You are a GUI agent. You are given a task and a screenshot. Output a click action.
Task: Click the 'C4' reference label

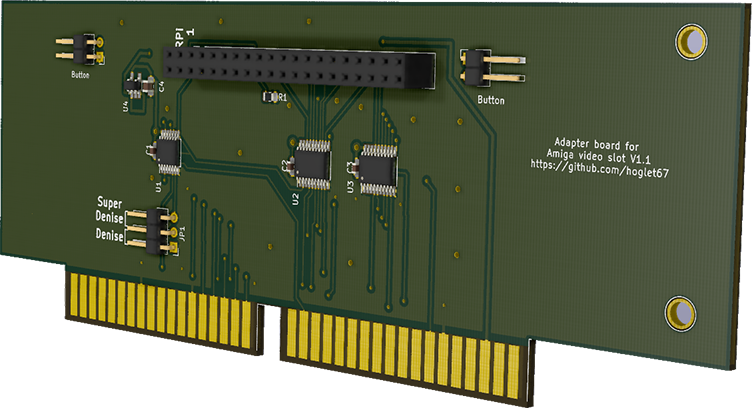coord(162,87)
